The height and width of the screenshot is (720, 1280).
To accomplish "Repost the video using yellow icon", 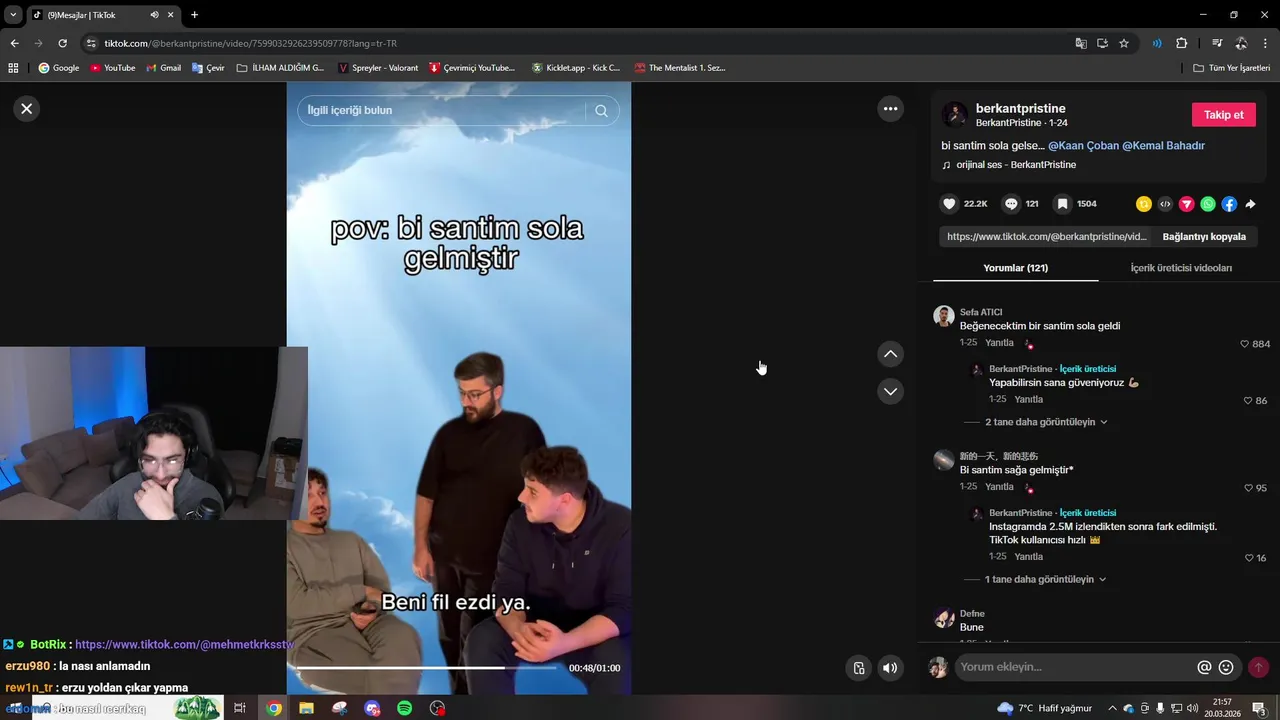I will (1144, 204).
